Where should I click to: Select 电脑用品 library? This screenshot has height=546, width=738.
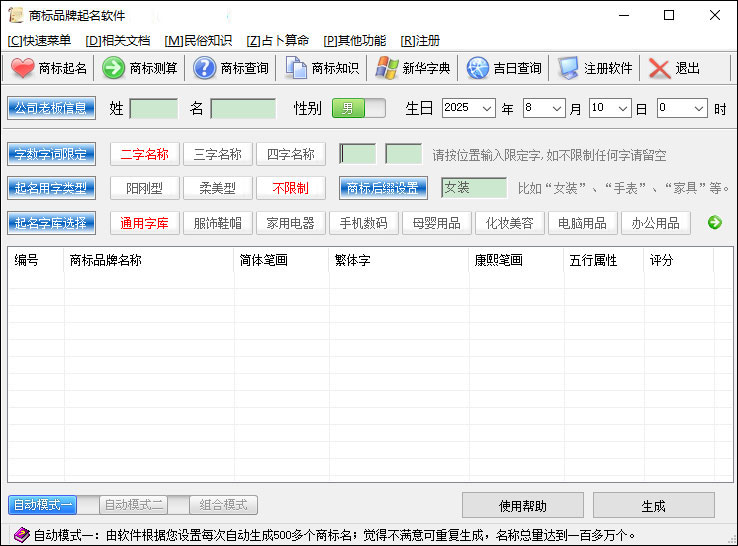[x=582, y=223]
